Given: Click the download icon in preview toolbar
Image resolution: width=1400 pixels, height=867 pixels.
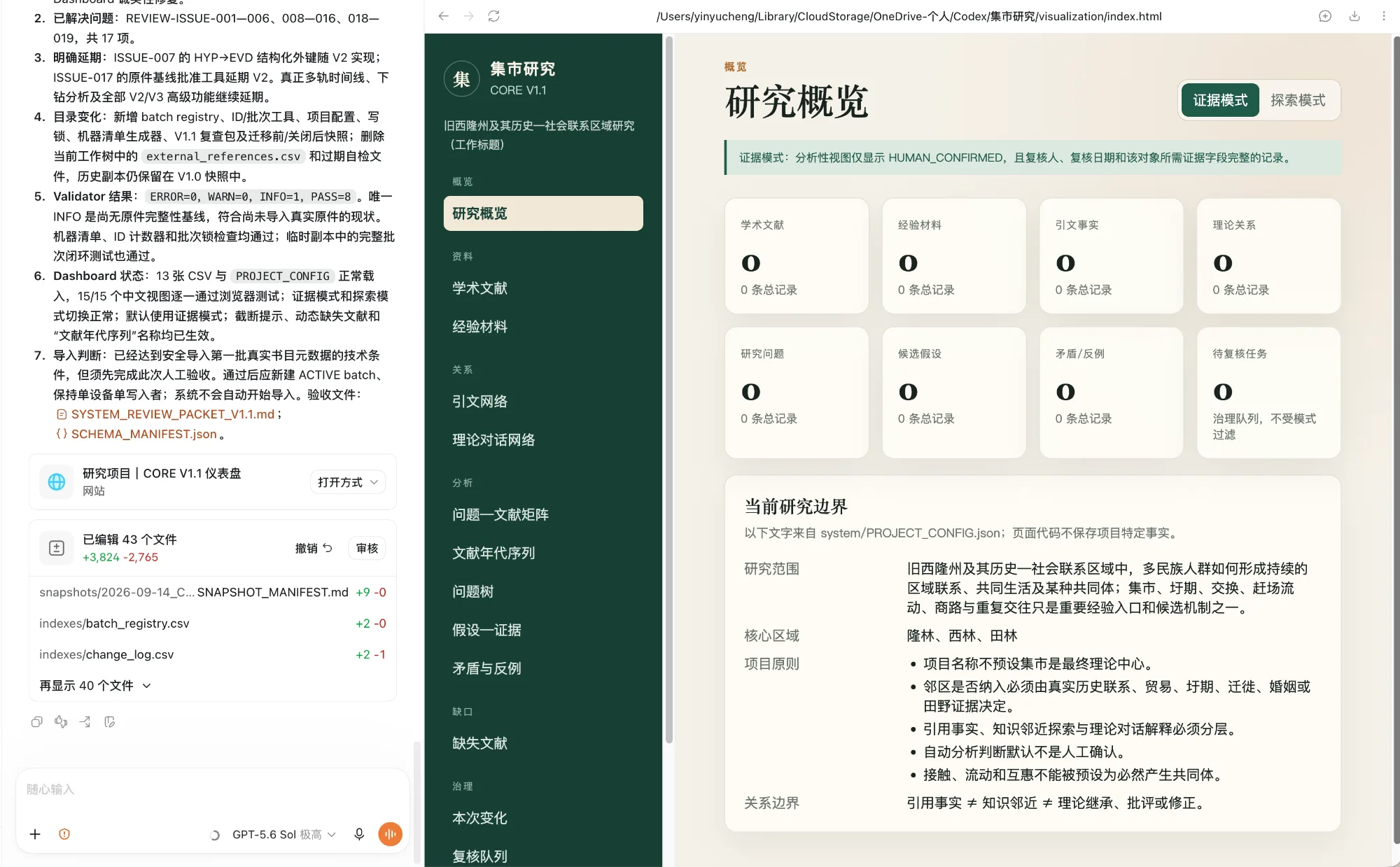Looking at the screenshot, I should tap(1354, 16).
